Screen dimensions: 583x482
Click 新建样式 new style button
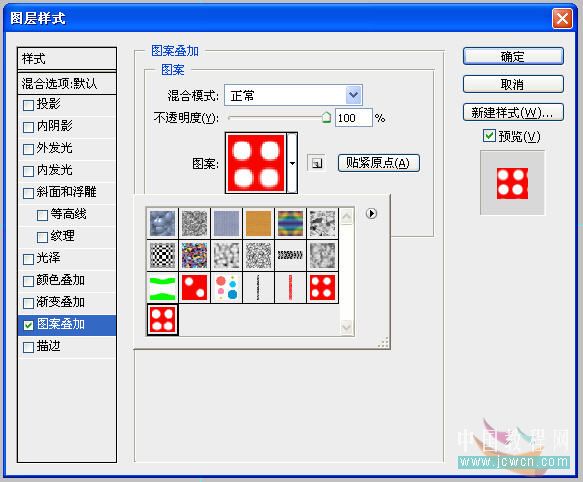pos(513,112)
